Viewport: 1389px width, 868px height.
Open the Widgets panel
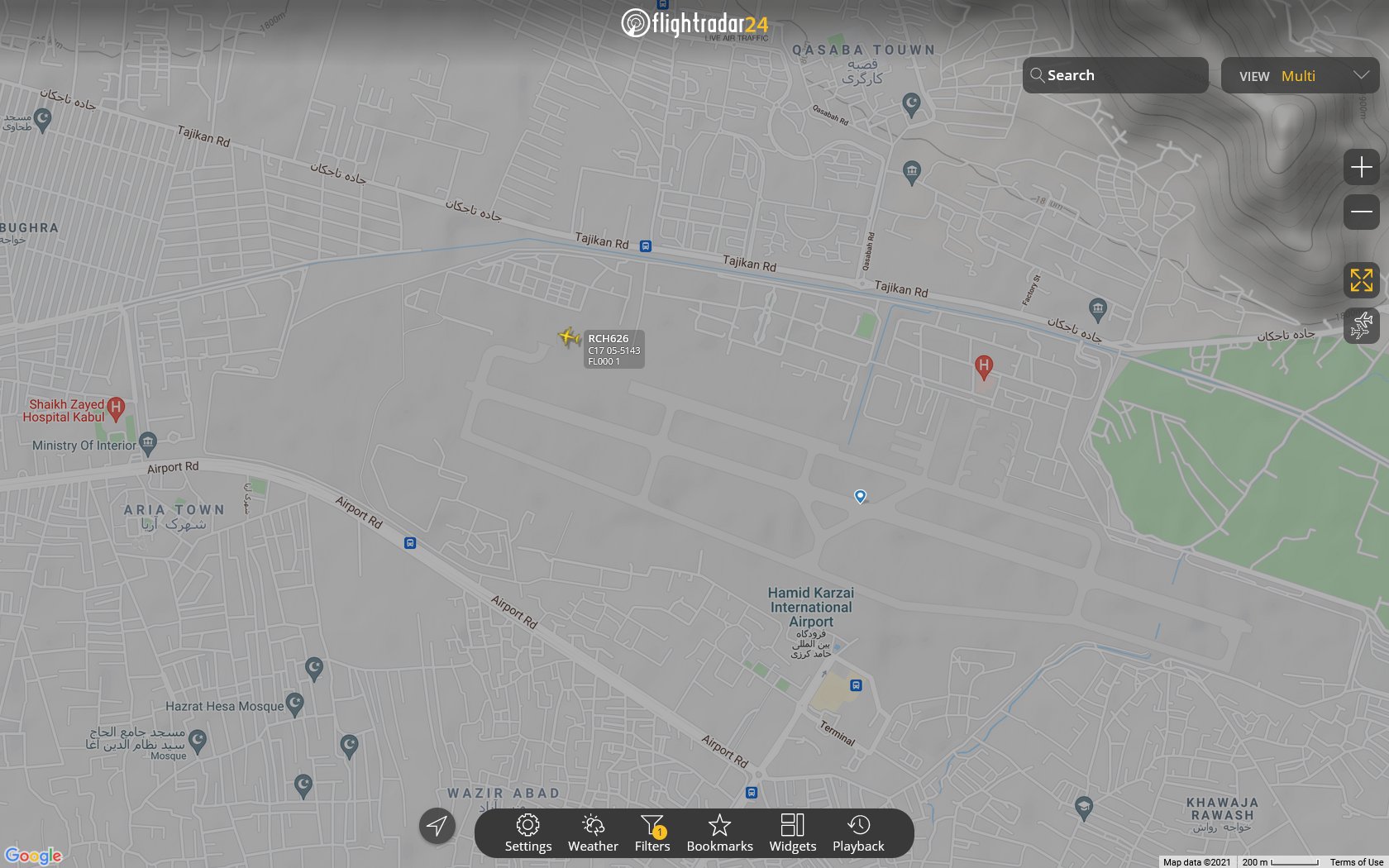click(792, 833)
